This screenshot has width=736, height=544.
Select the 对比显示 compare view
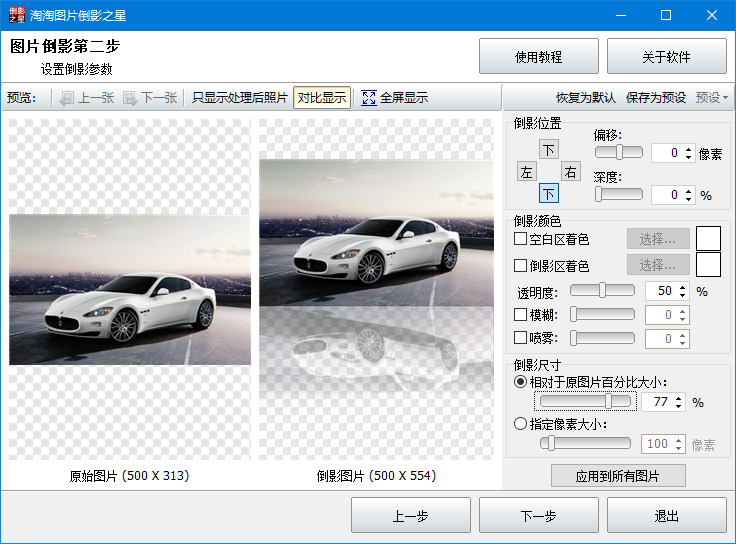[321, 98]
